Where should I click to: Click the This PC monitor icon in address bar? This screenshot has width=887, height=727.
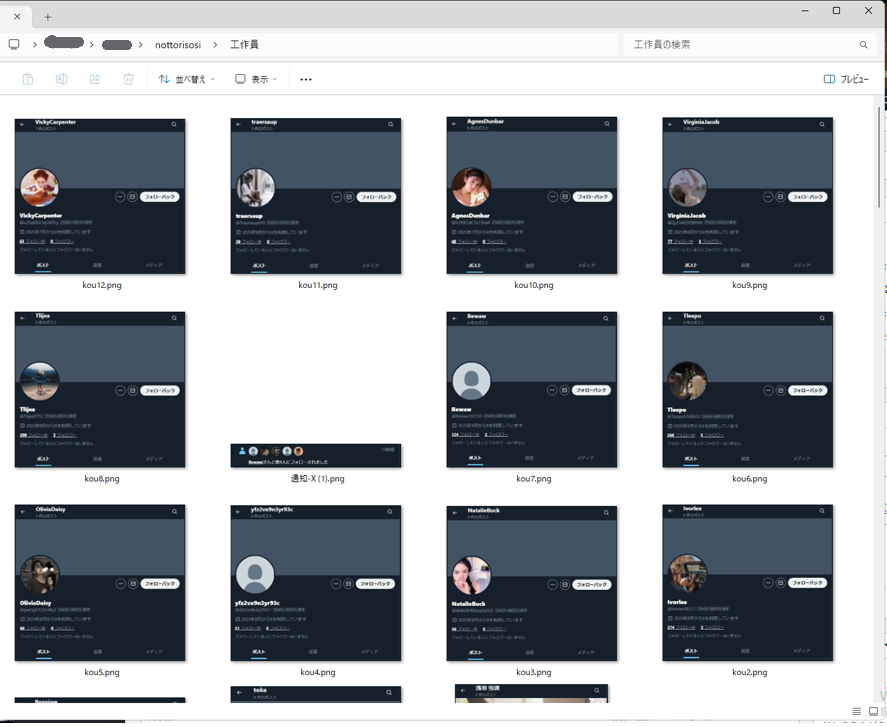point(14,45)
